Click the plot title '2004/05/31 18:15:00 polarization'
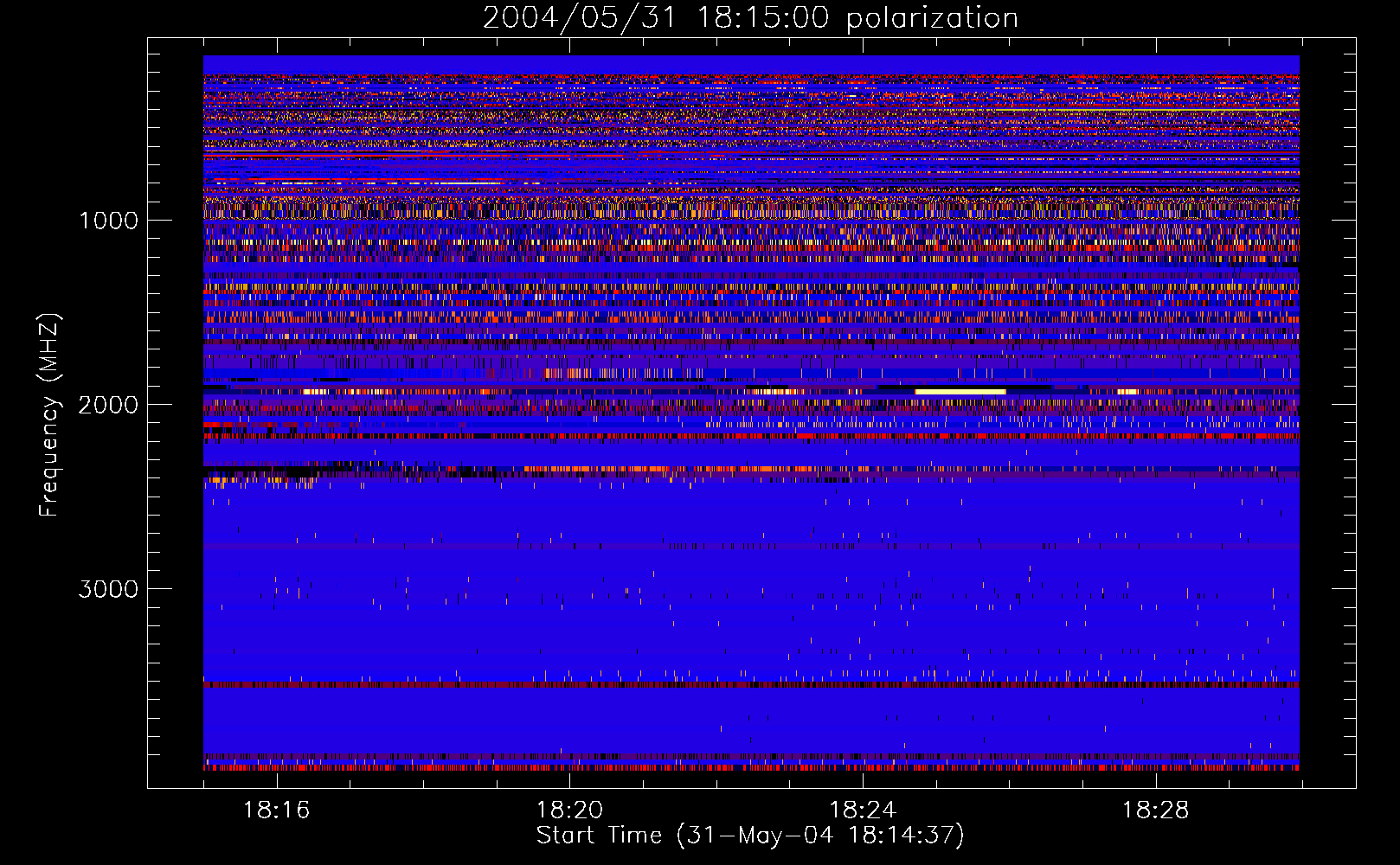This screenshot has width=1400, height=865. click(x=750, y=17)
